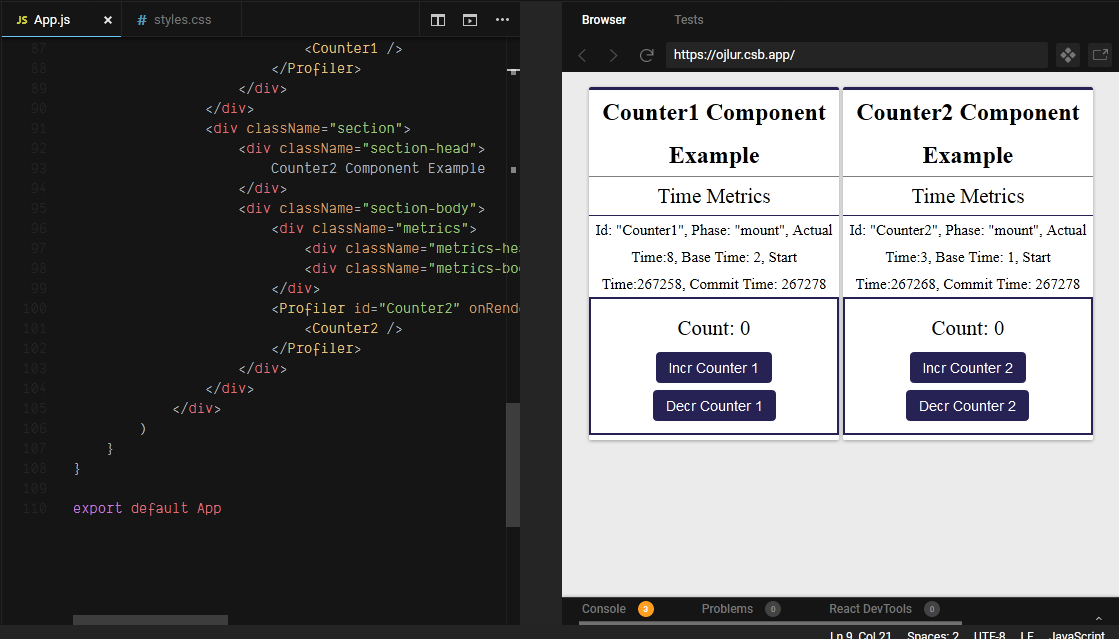The height and width of the screenshot is (639, 1119).
Task: Open preview in a new window
Action: tap(1102, 55)
